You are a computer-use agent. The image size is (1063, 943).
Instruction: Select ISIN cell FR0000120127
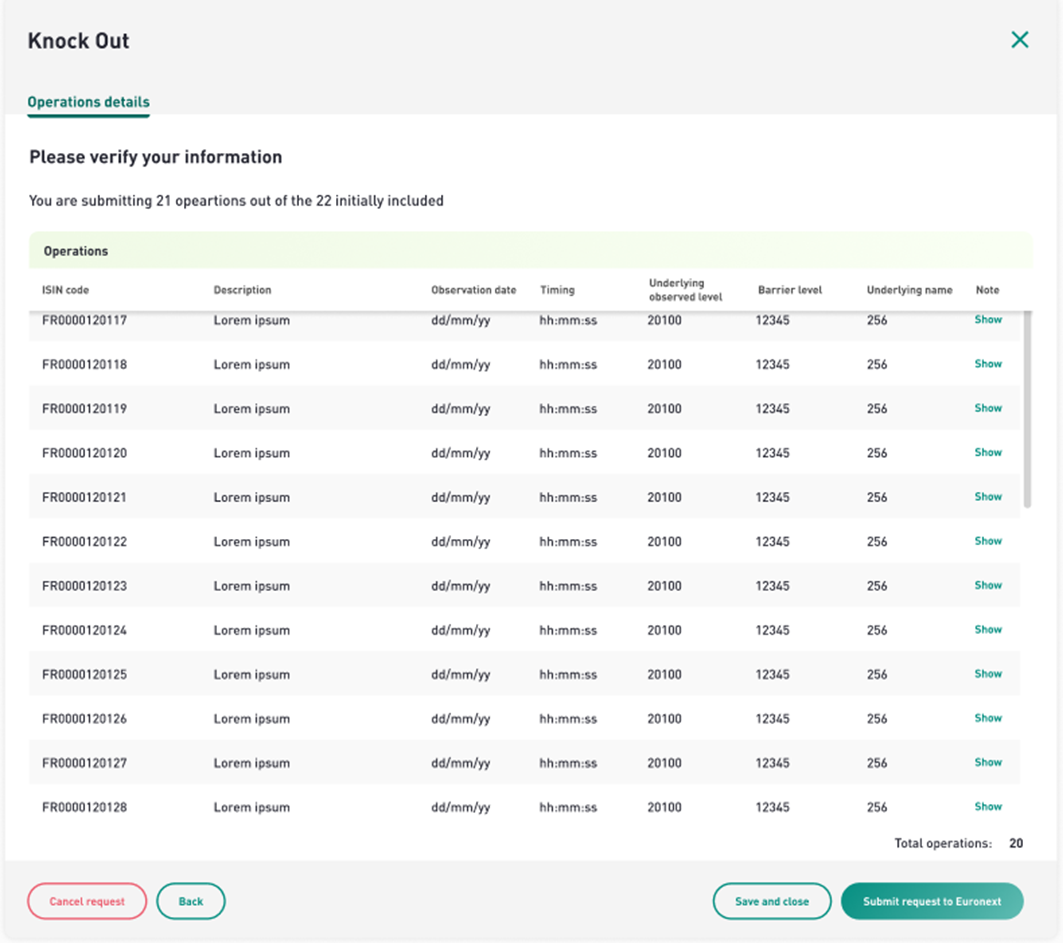point(84,763)
